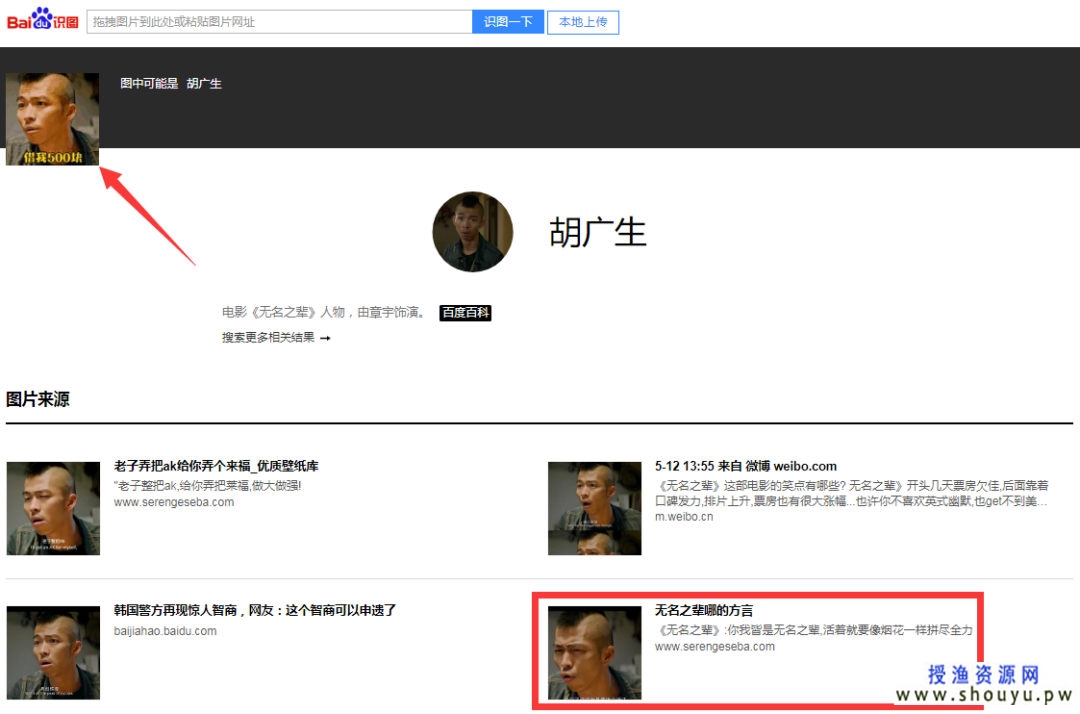Viewport: 1080px width, 714px height.
Task: Click the Baidu 识图 logo
Action: 42,20
